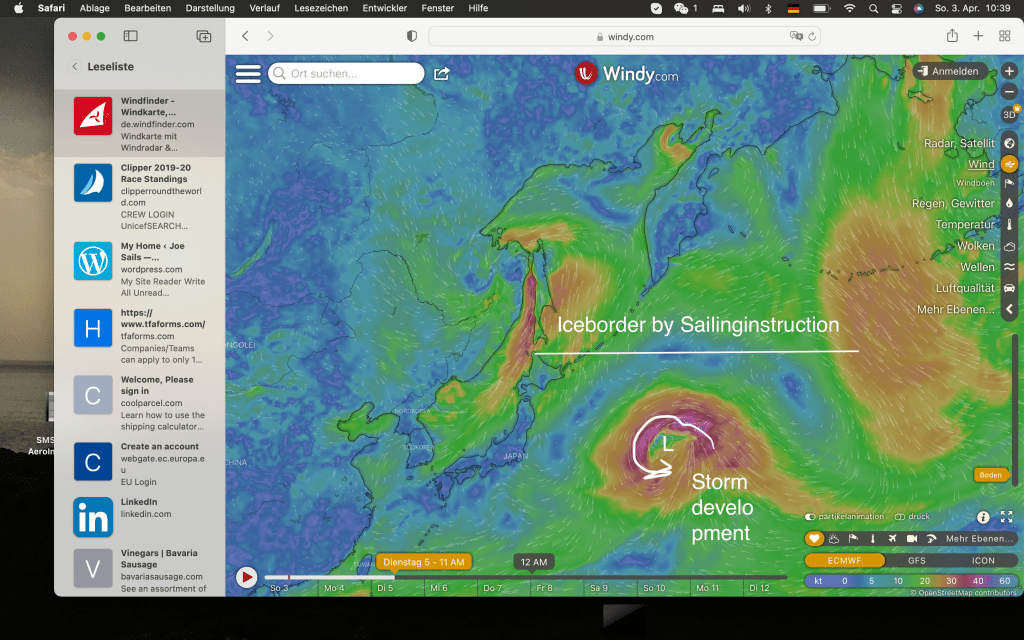Open the Windy hamburger menu
Image resolution: width=1024 pixels, height=640 pixels.
(x=247, y=74)
